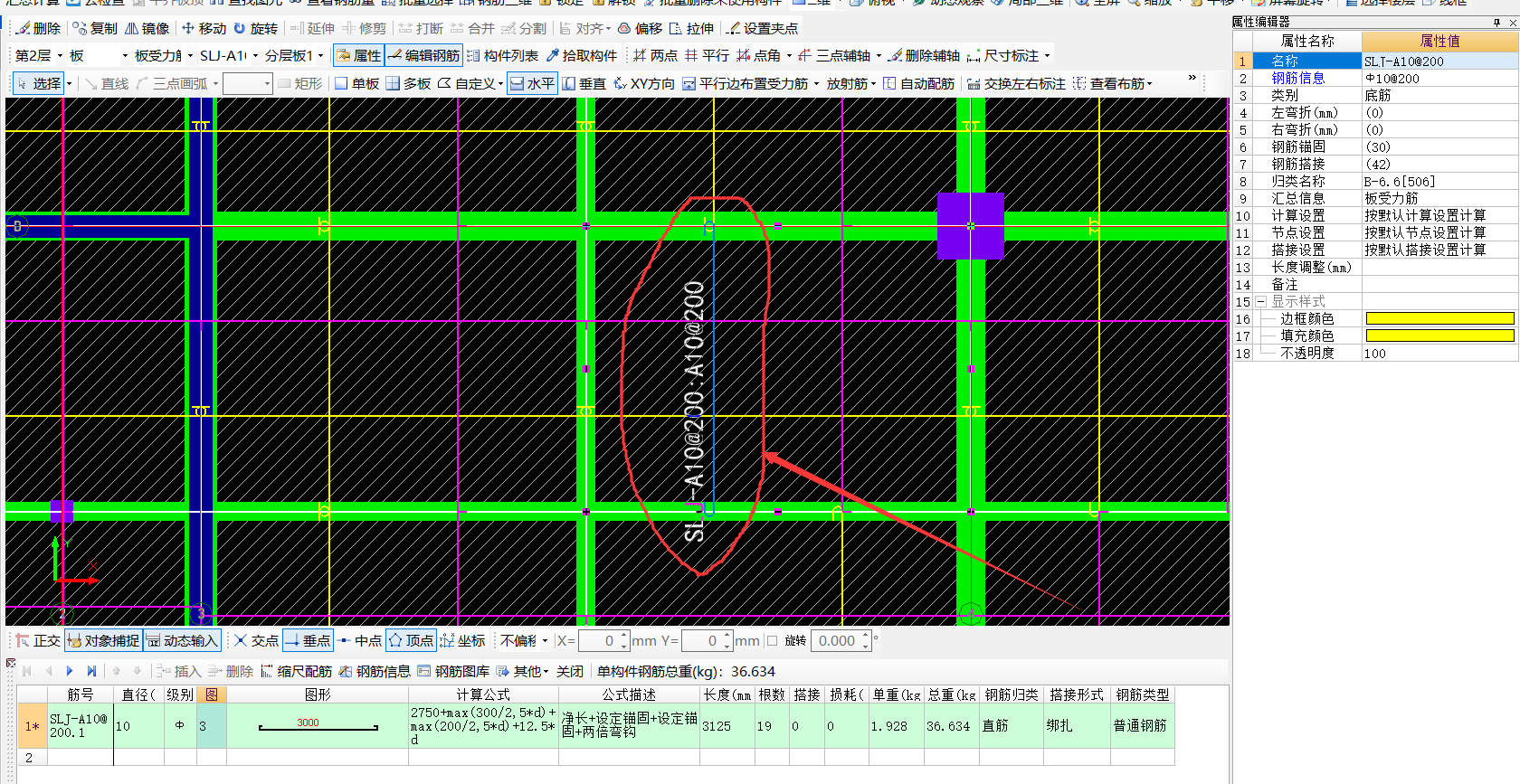Expand 放射筋 dropdown arrow
This screenshot has height=784, width=1520.
click(x=873, y=83)
